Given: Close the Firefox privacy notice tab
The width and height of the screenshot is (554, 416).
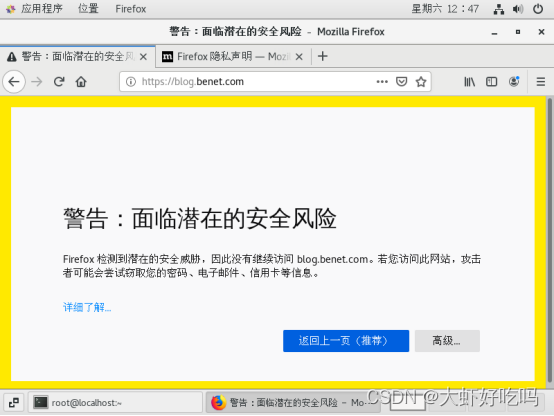Looking at the screenshot, I should coord(299,57).
